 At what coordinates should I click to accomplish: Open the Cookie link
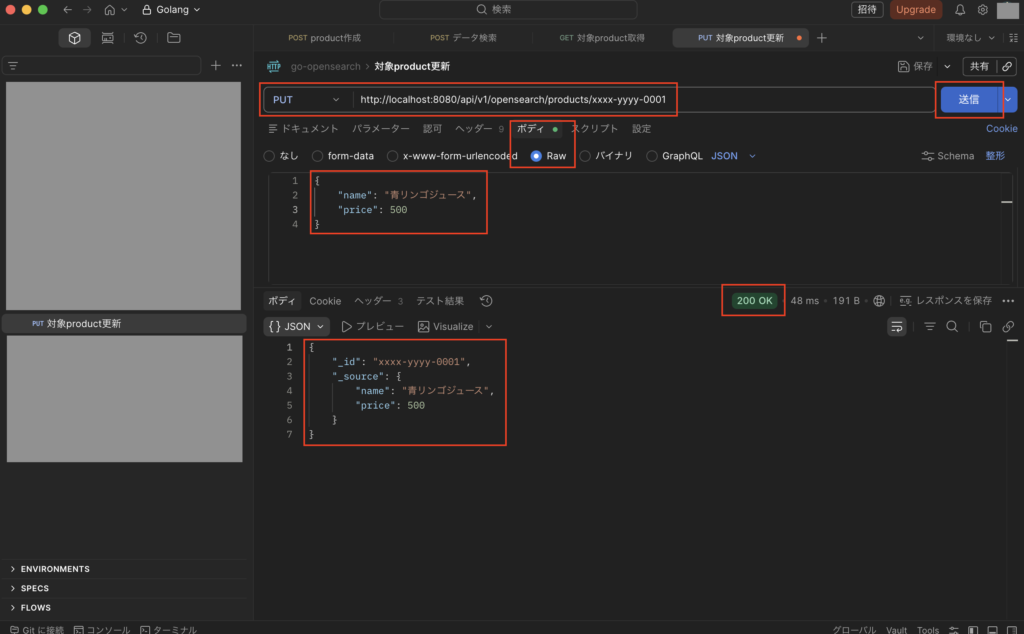(x=1001, y=129)
